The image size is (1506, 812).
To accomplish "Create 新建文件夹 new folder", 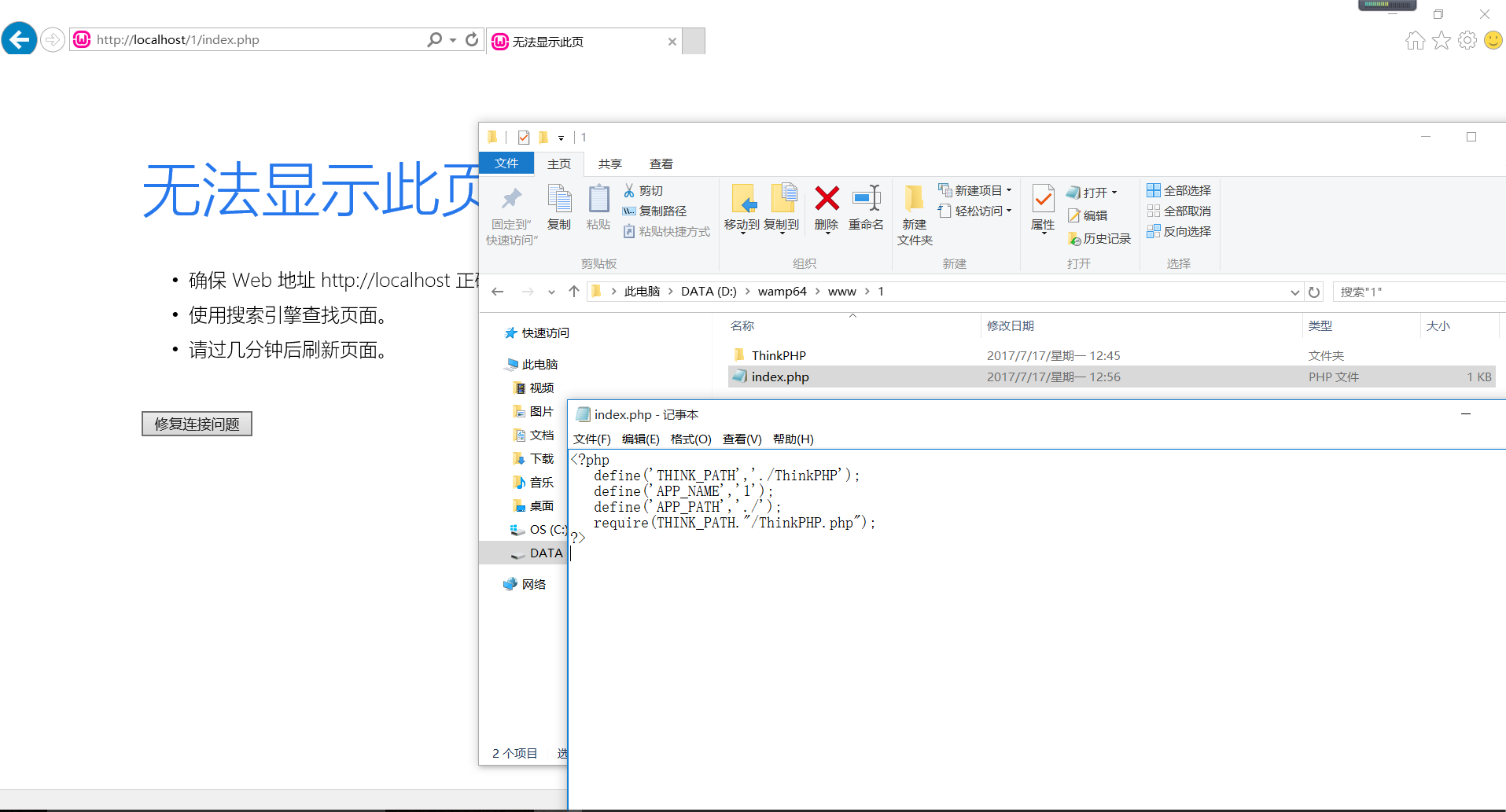I will (x=915, y=215).
